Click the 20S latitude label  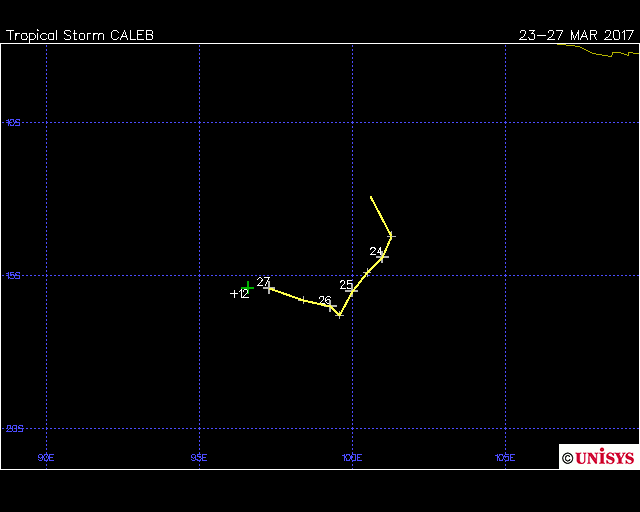point(14,428)
